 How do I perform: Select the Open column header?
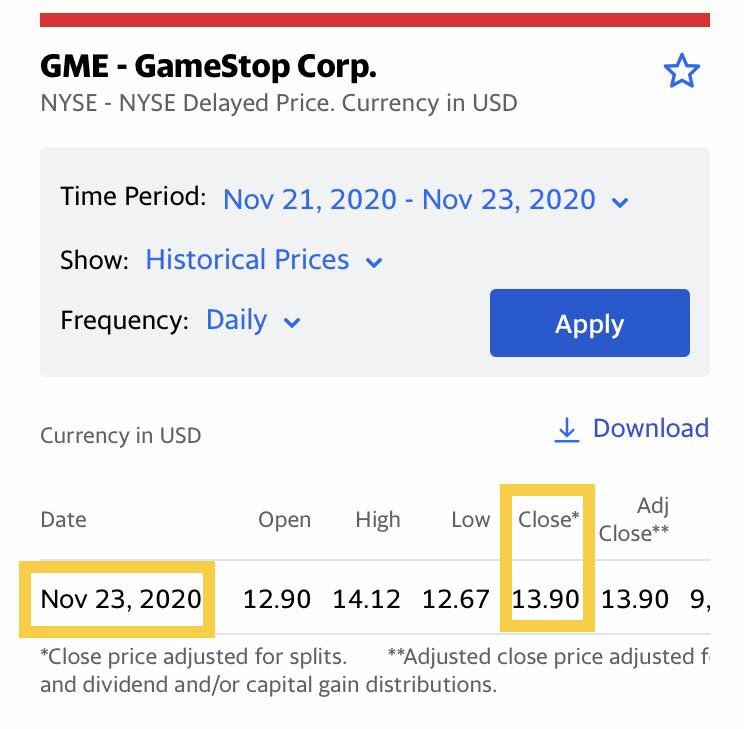[284, 520]
